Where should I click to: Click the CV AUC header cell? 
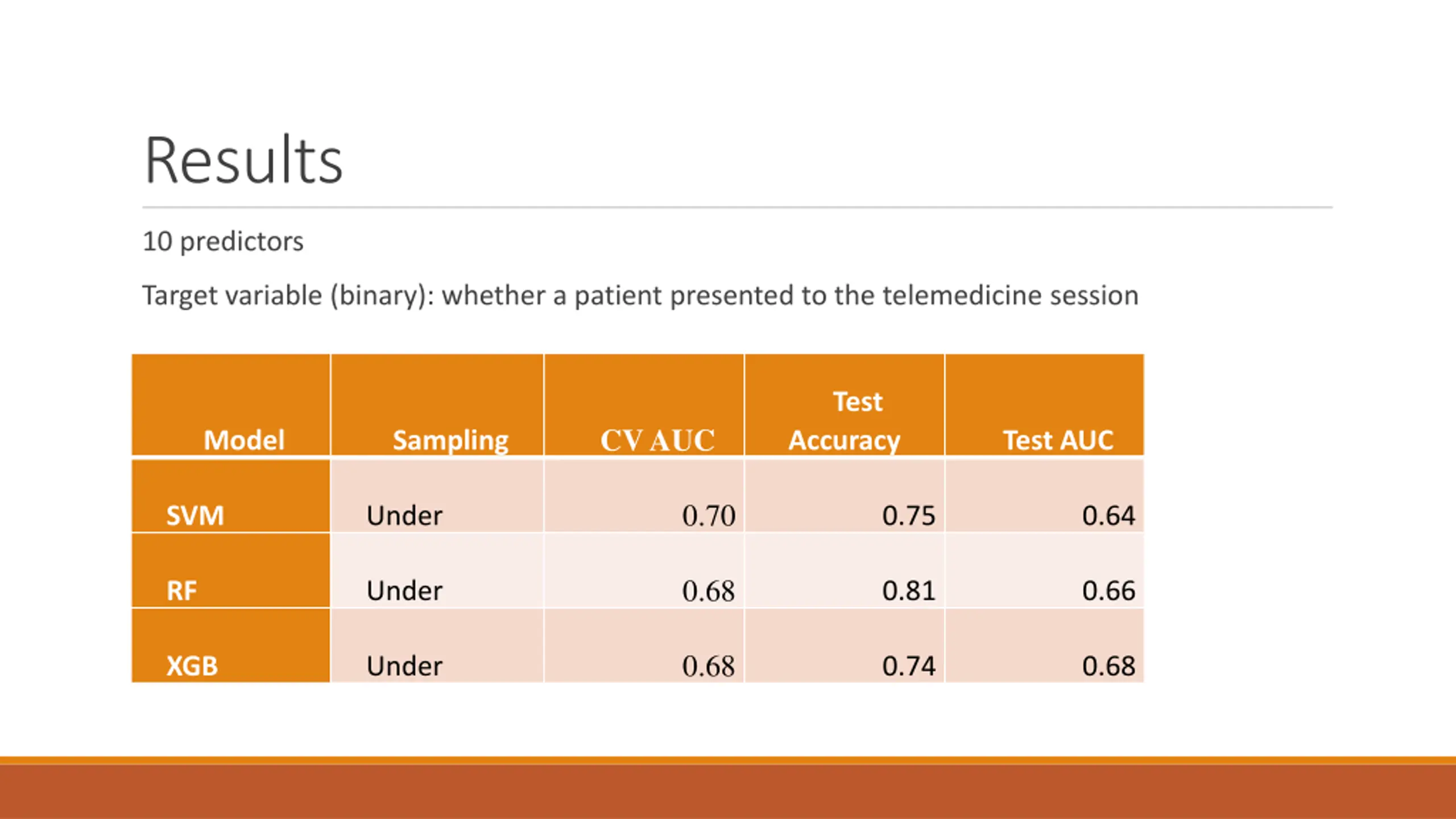pos(644,405)
